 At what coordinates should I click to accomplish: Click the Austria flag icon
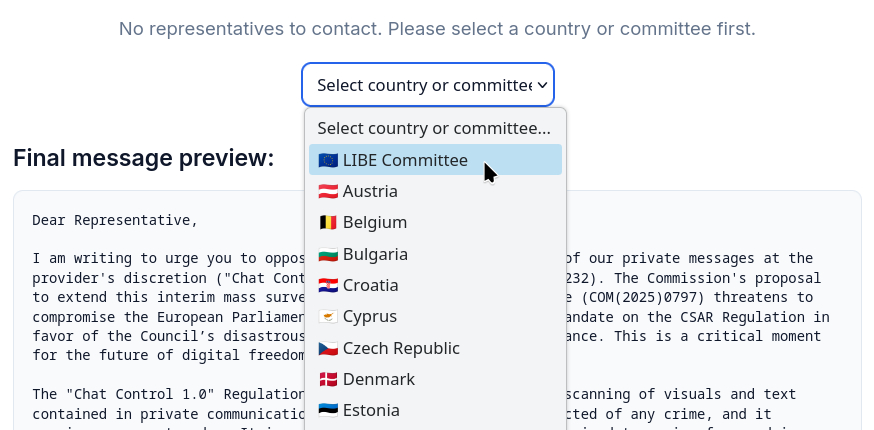click(327, 191)
